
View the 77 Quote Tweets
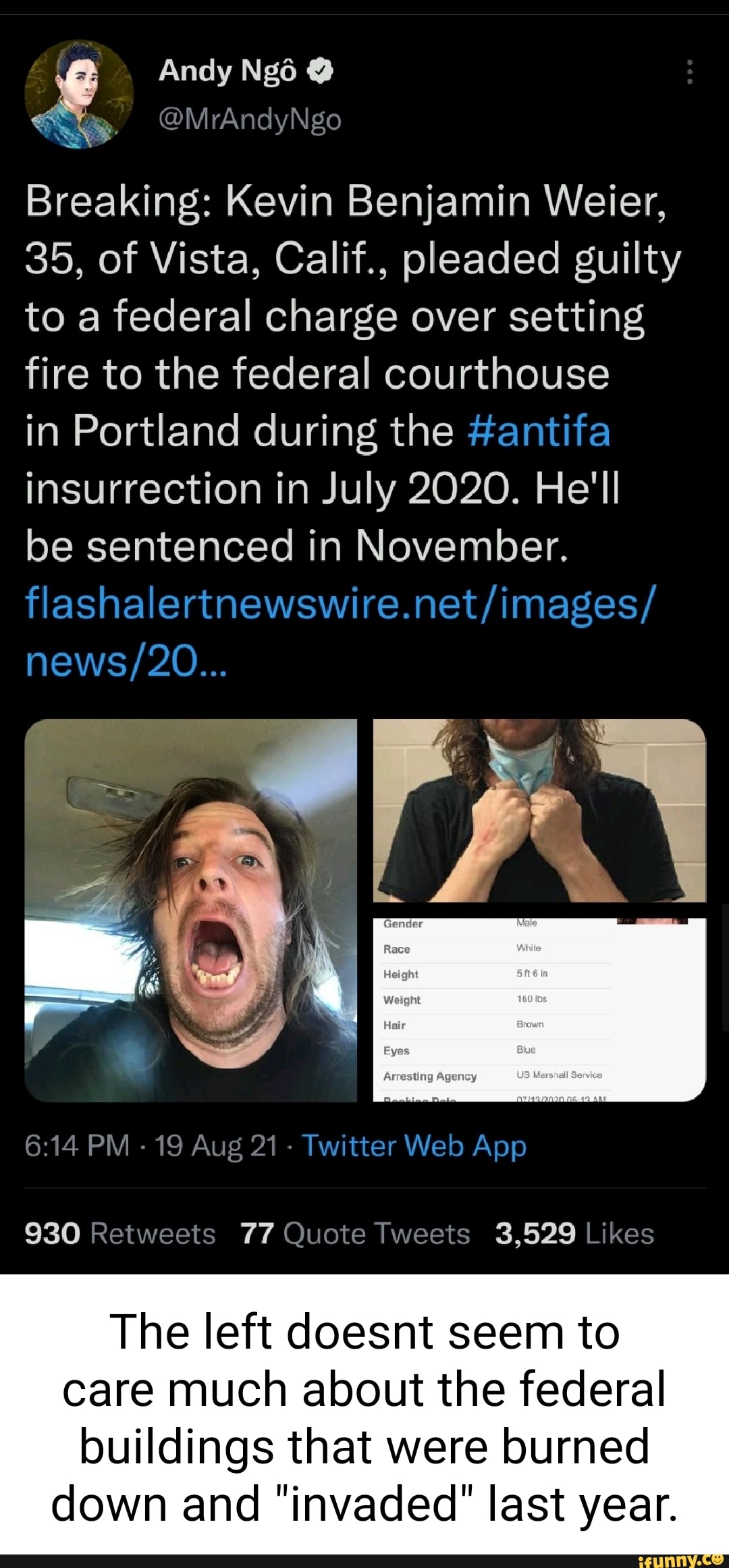coord(356,1233)
